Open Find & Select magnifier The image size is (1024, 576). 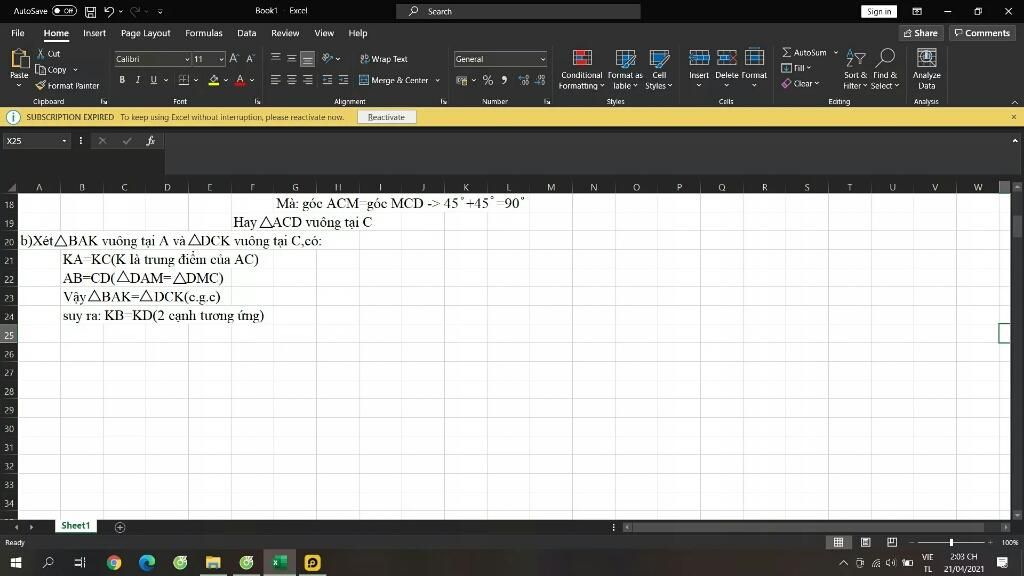[885, 69]
